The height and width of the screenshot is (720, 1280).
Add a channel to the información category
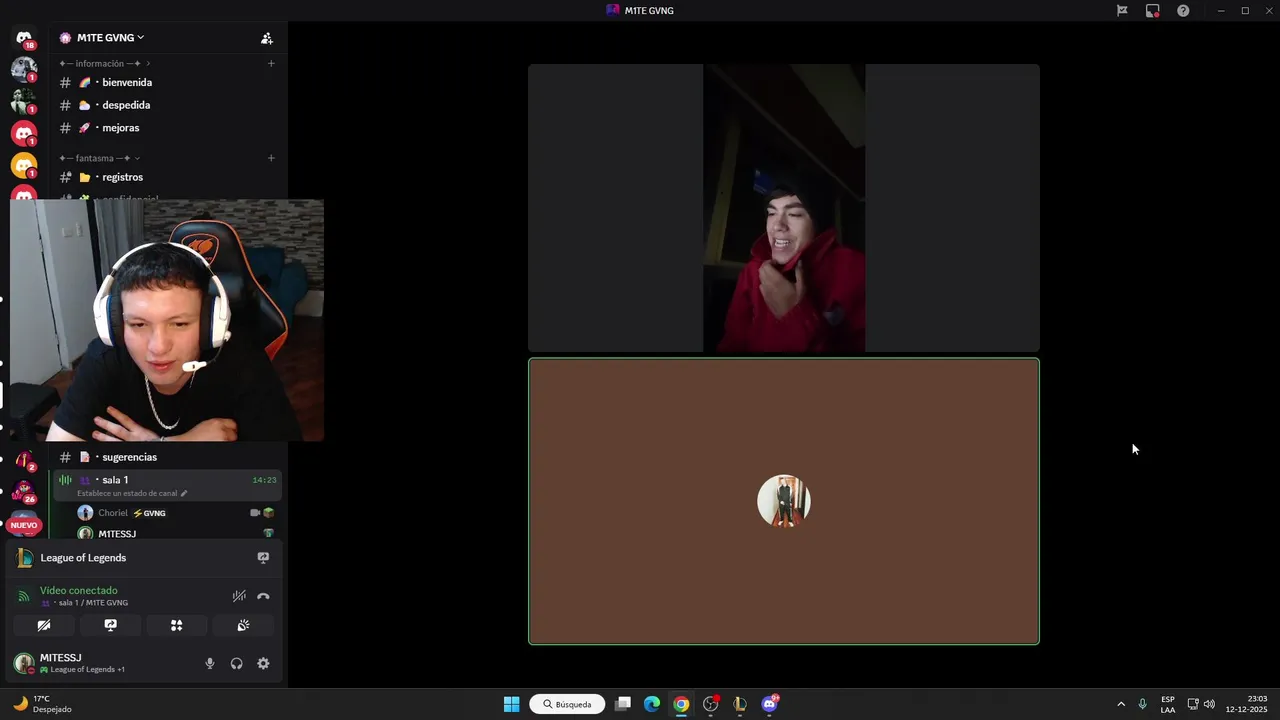(271, 63)
